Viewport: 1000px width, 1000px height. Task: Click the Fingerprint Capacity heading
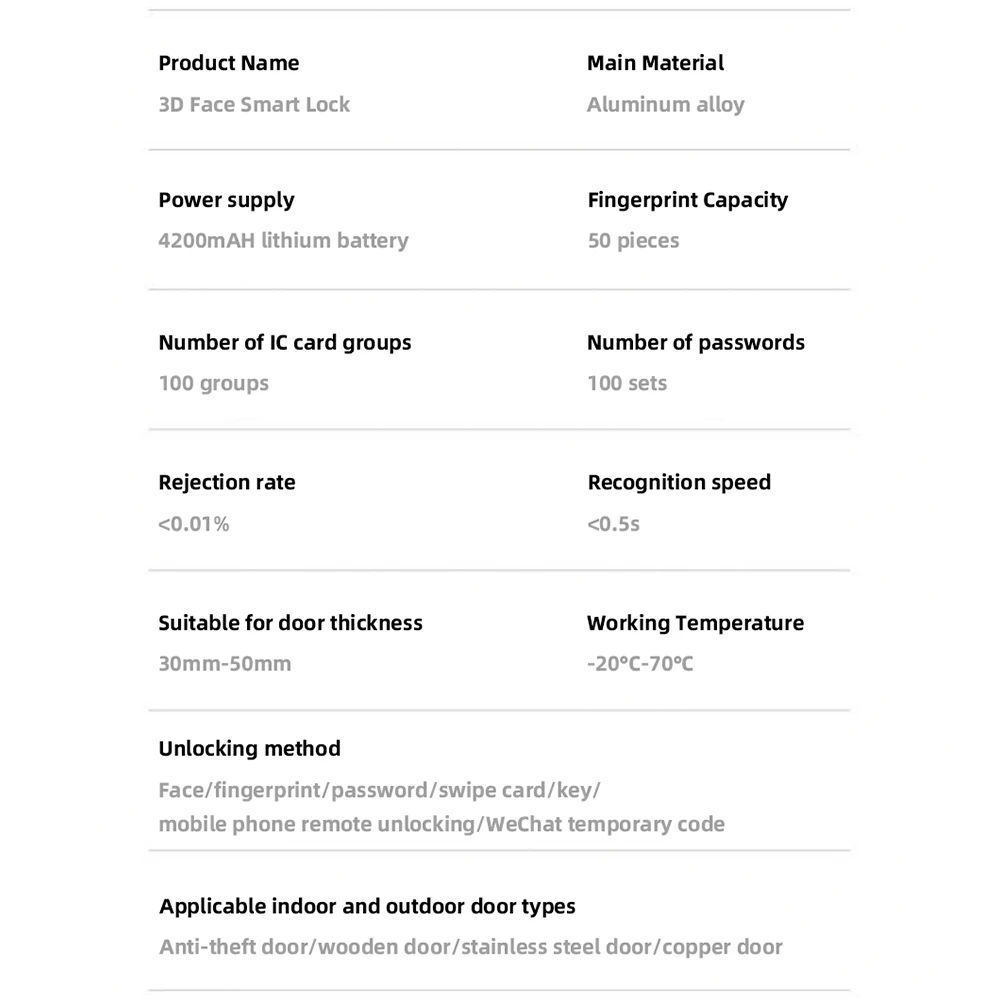click(x=687, y=200)
